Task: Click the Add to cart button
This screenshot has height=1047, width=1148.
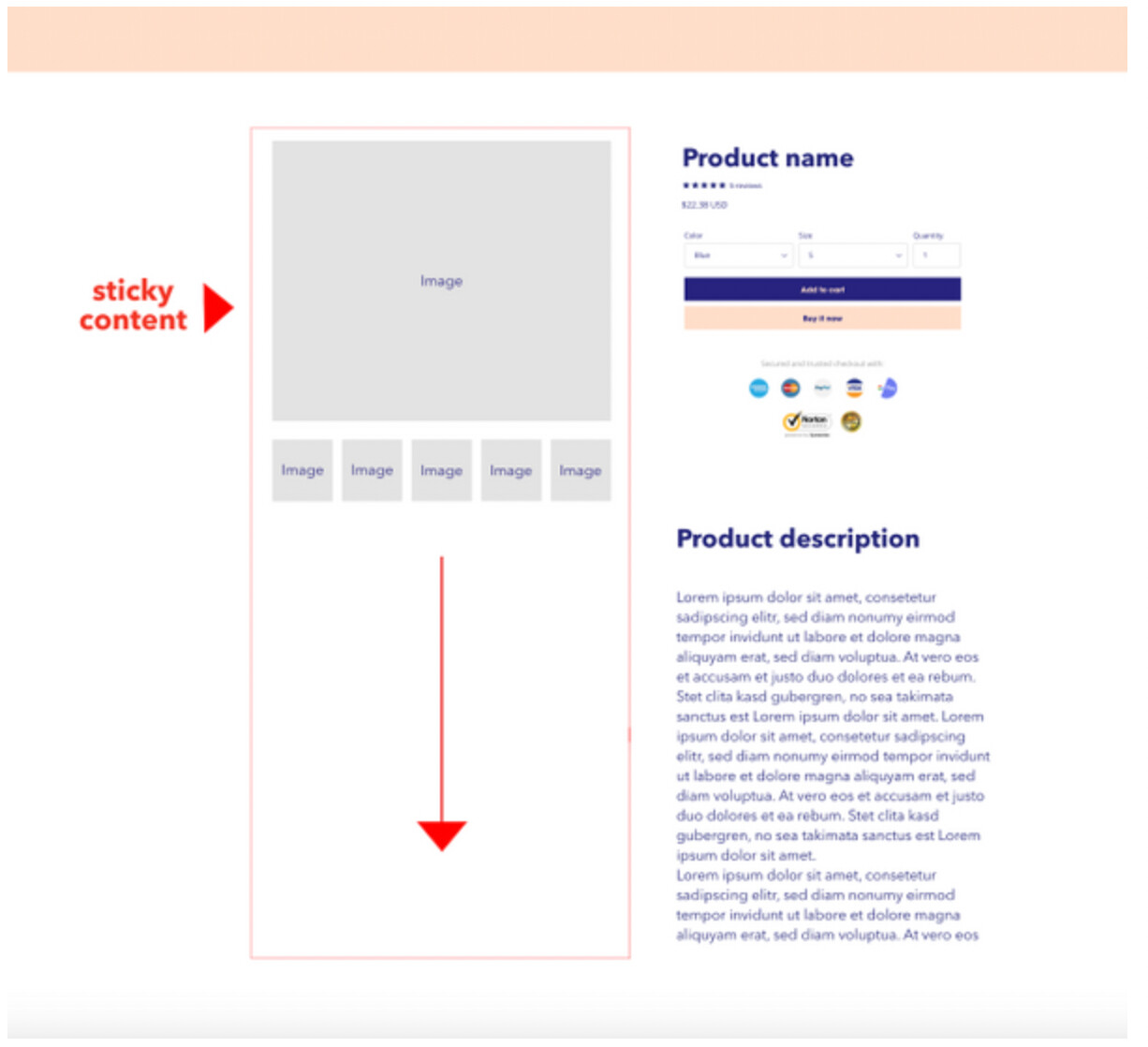Action: click(822, 289)
